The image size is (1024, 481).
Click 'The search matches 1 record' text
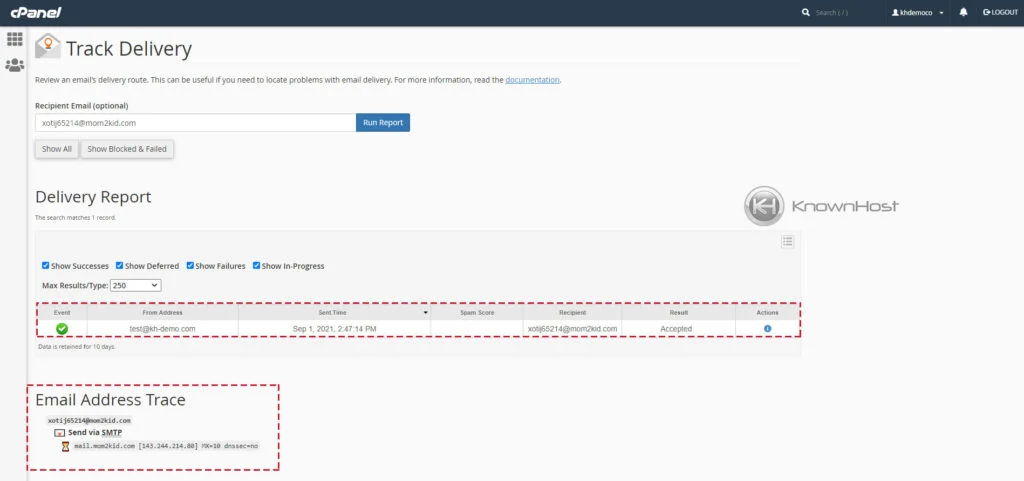76,217
